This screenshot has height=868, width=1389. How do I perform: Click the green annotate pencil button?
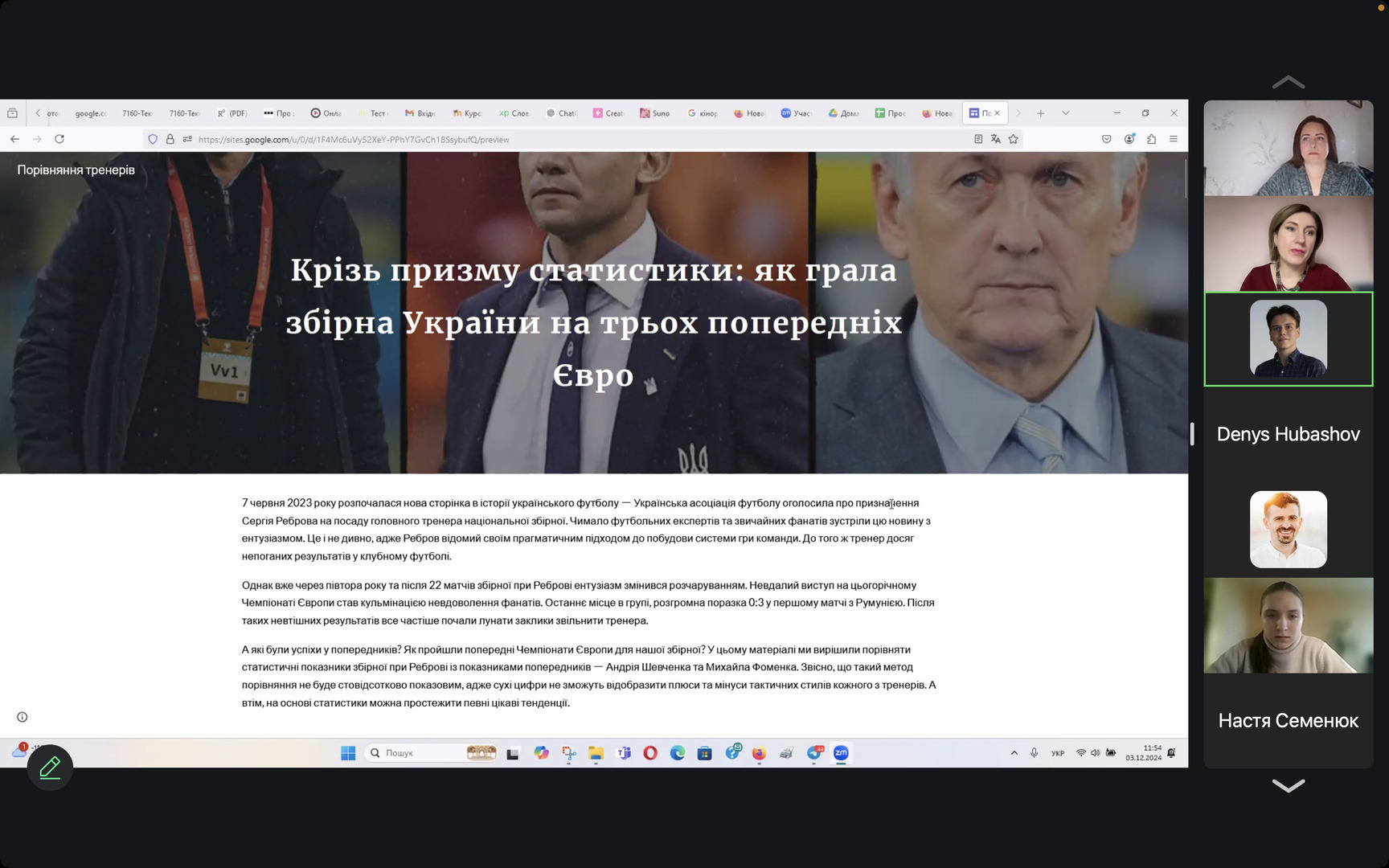click(50, 768)
